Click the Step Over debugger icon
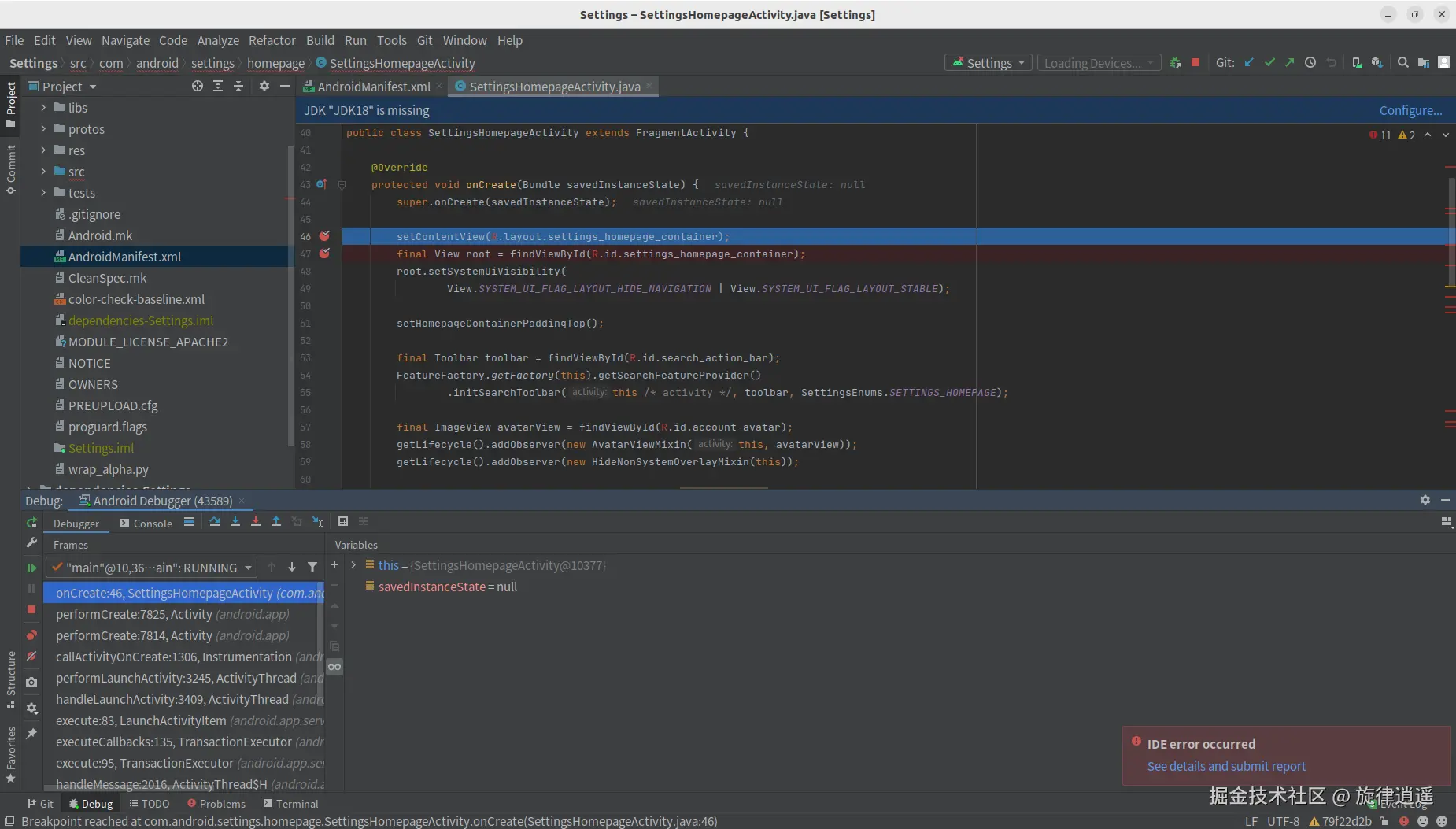1456x829 pixels. coord(214,522)
